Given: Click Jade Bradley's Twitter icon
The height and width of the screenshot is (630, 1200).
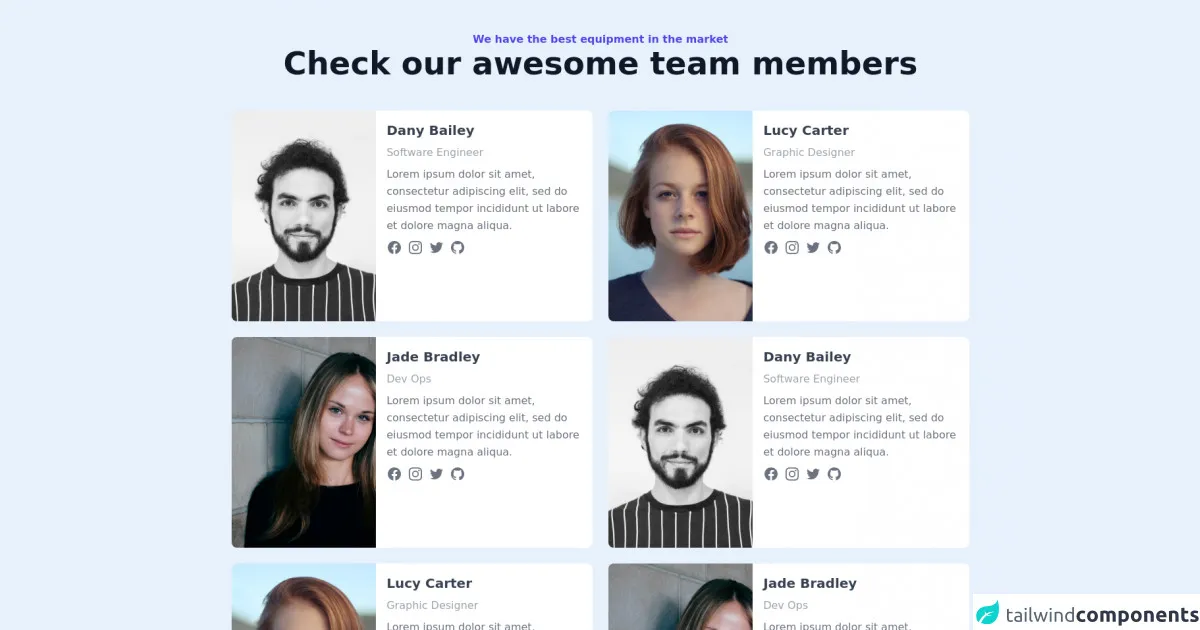Looking at the screenshot, I should coord(436,474).
